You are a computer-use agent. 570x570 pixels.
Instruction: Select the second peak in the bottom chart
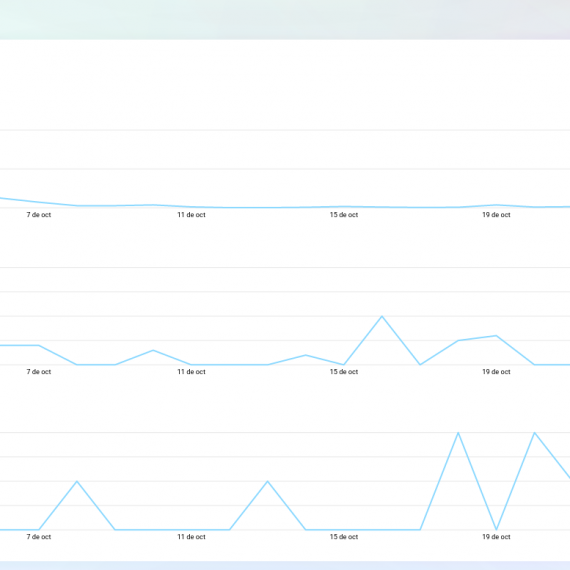[x=268, y=481]
